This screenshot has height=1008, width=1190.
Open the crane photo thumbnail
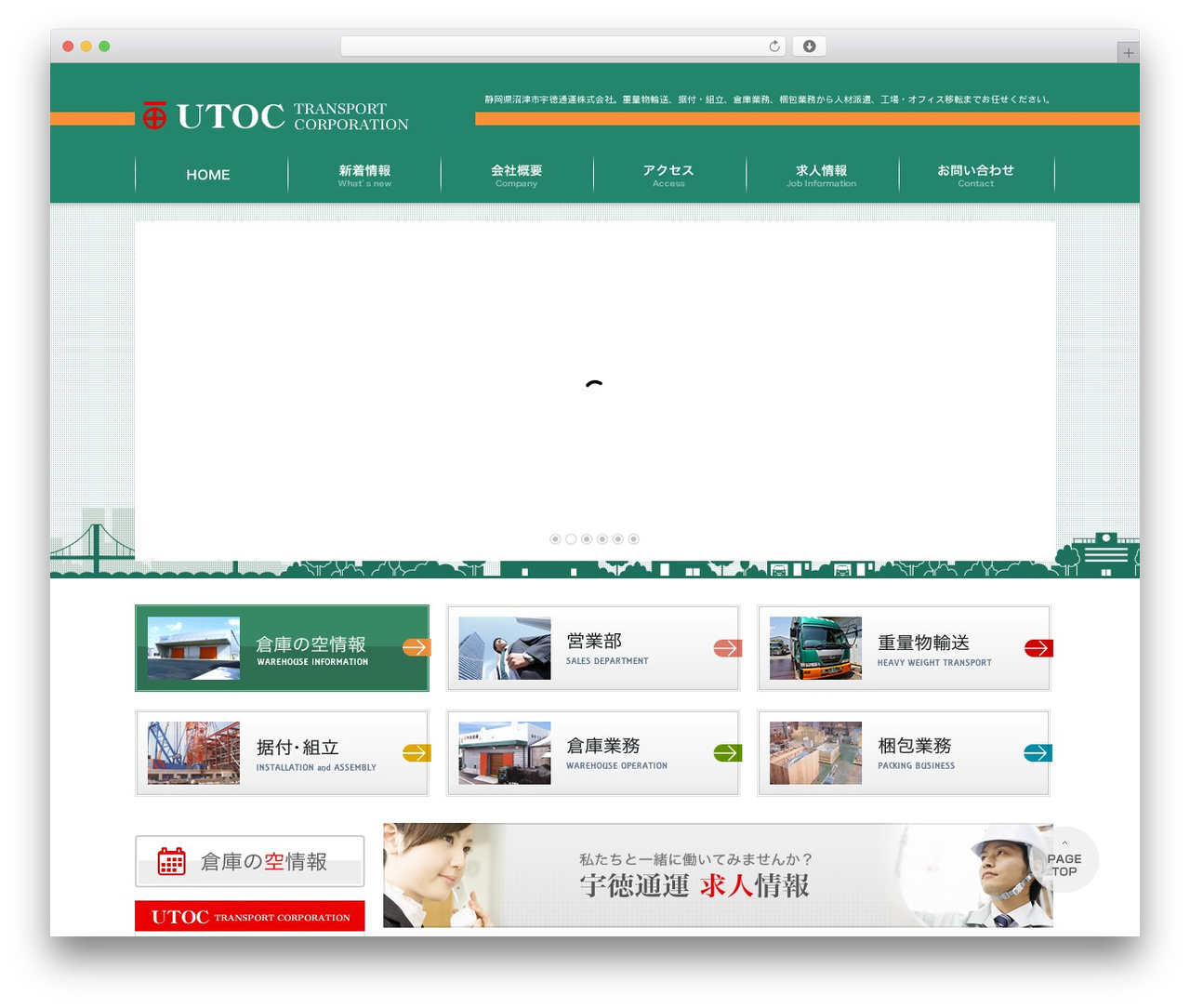click(x=193, y=753)
